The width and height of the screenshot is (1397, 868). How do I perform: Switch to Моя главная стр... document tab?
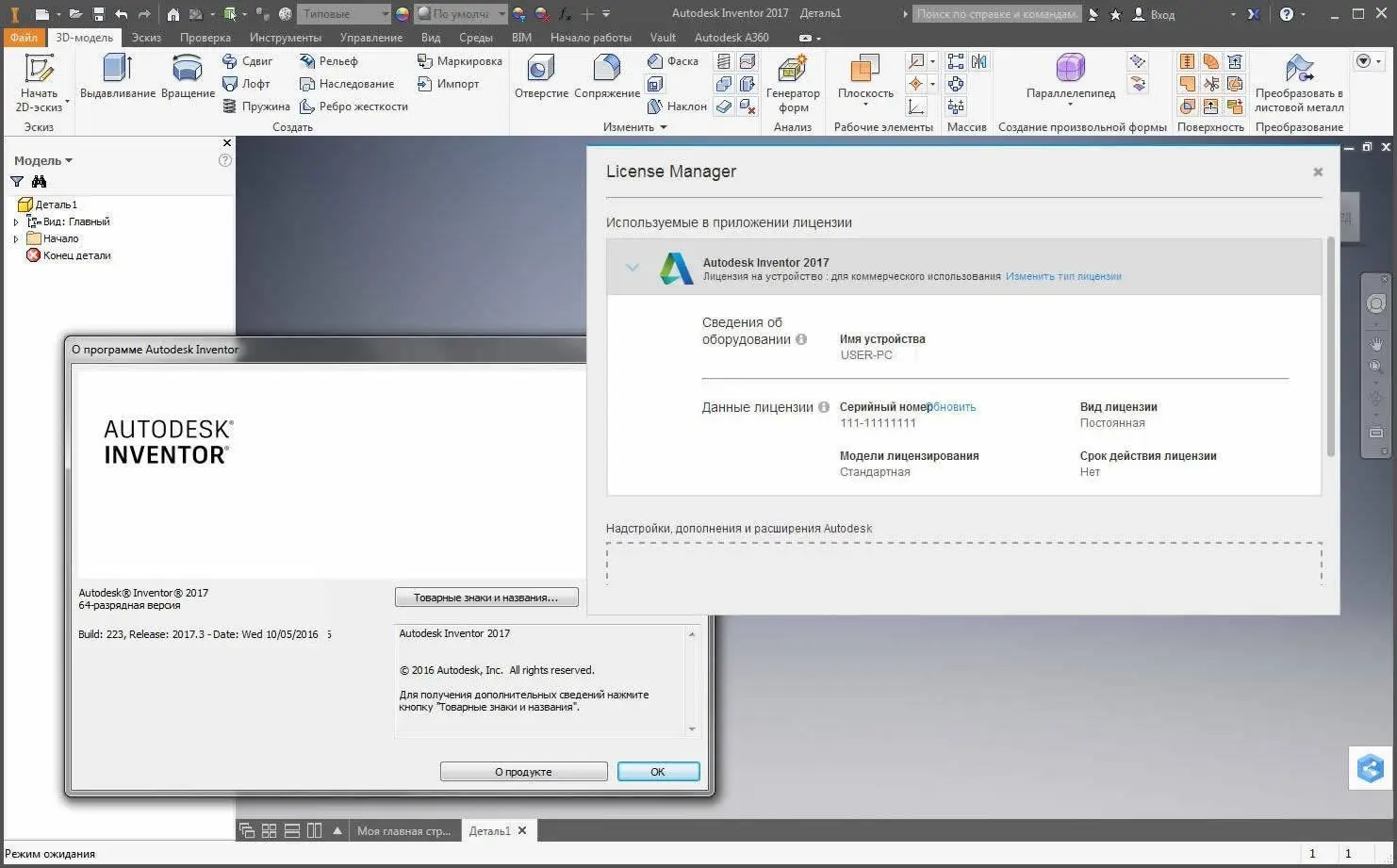404,830
